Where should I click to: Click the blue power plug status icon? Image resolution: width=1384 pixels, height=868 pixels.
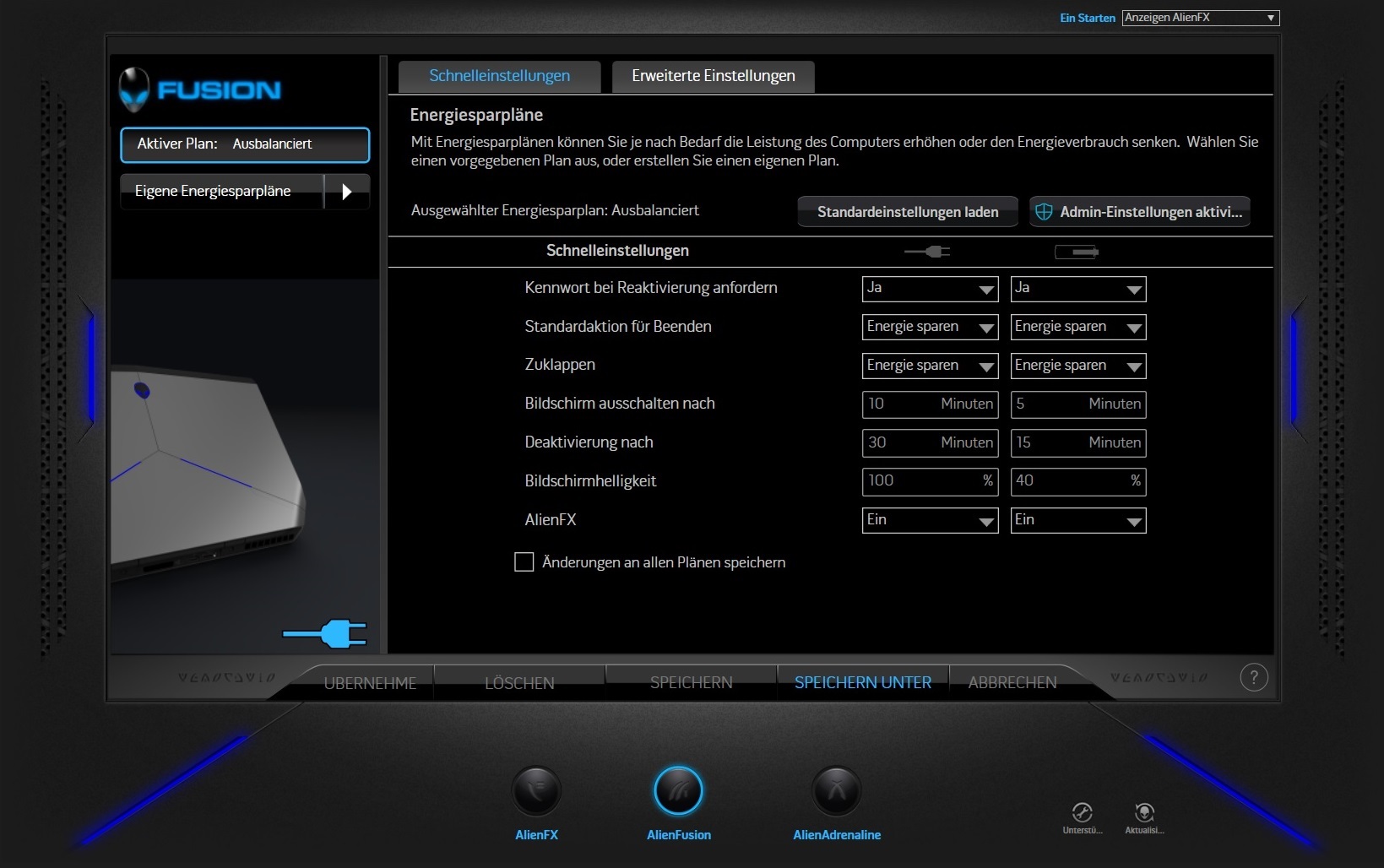coord(325,633)
